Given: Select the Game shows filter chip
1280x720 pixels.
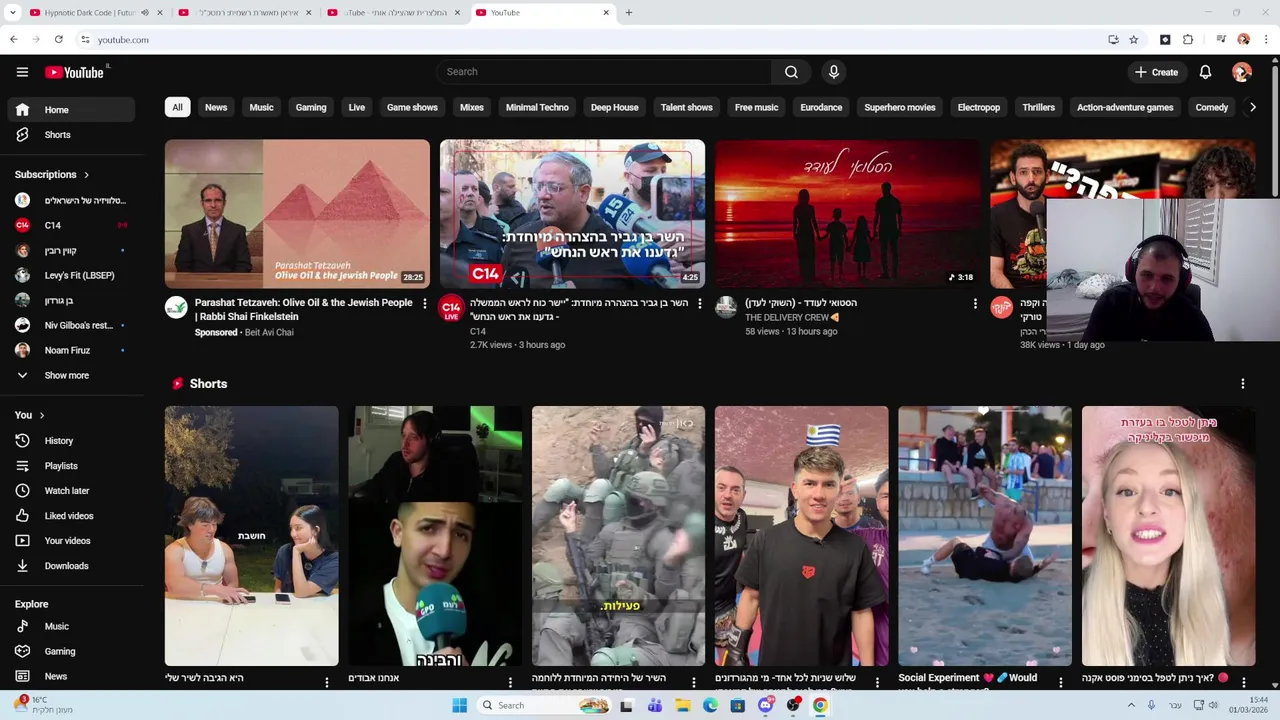Looking at the screenshot, I should [412, 108].
